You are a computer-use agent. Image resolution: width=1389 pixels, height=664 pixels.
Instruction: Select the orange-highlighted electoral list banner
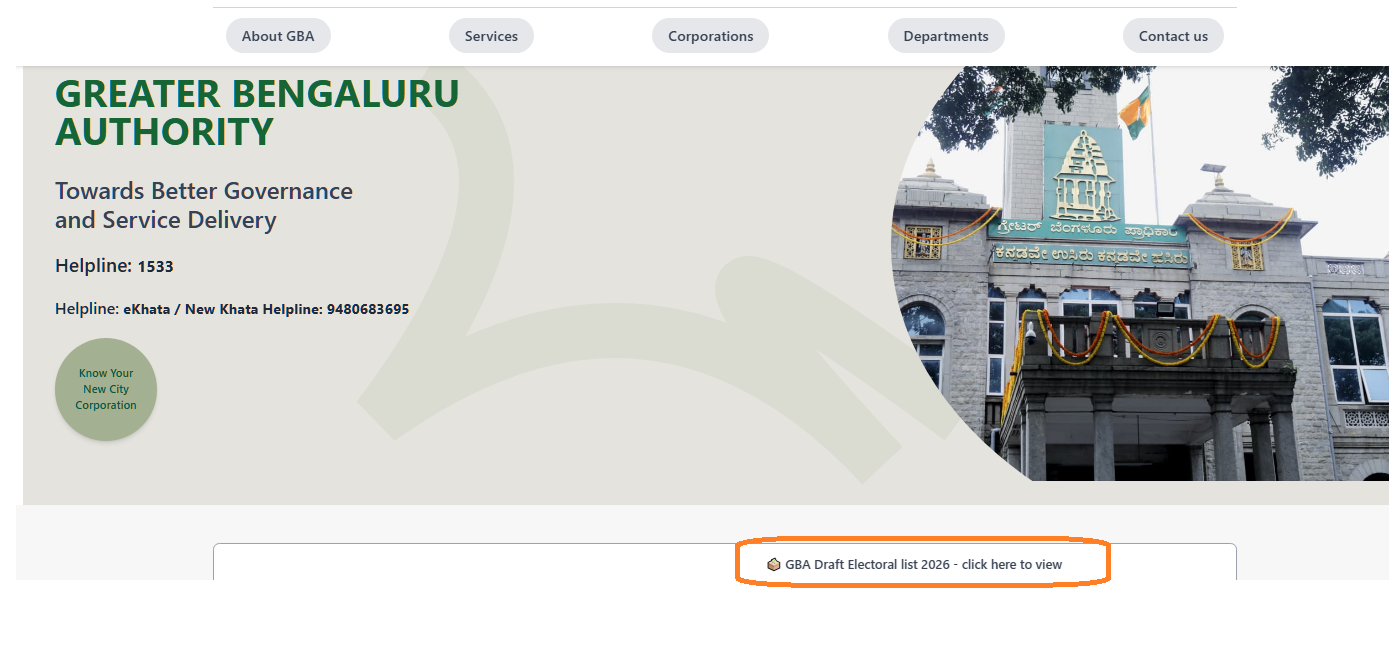click(x=922, y=562)
